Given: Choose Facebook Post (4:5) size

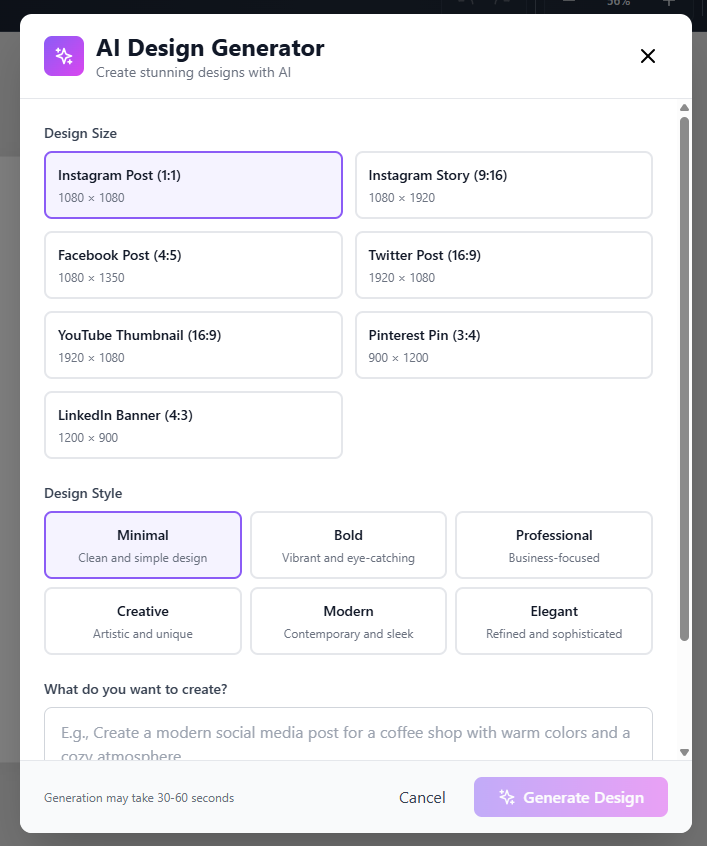Looking at the screenshot, I should [193, 265].
